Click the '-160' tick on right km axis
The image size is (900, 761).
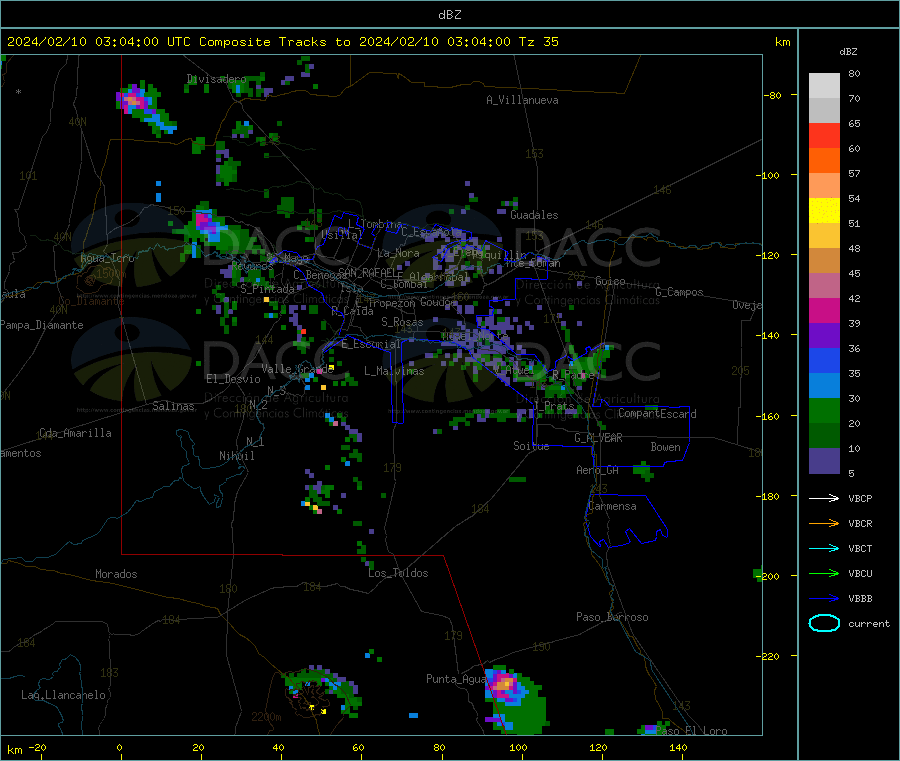pos(768,416)
